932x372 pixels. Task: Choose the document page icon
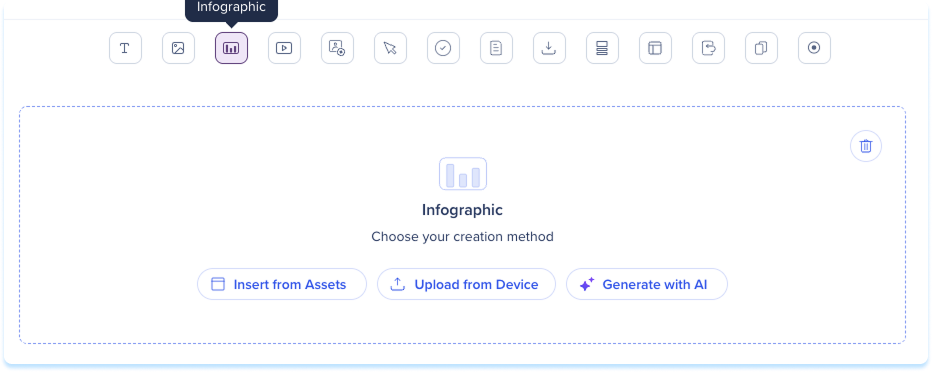pos(496,48)
